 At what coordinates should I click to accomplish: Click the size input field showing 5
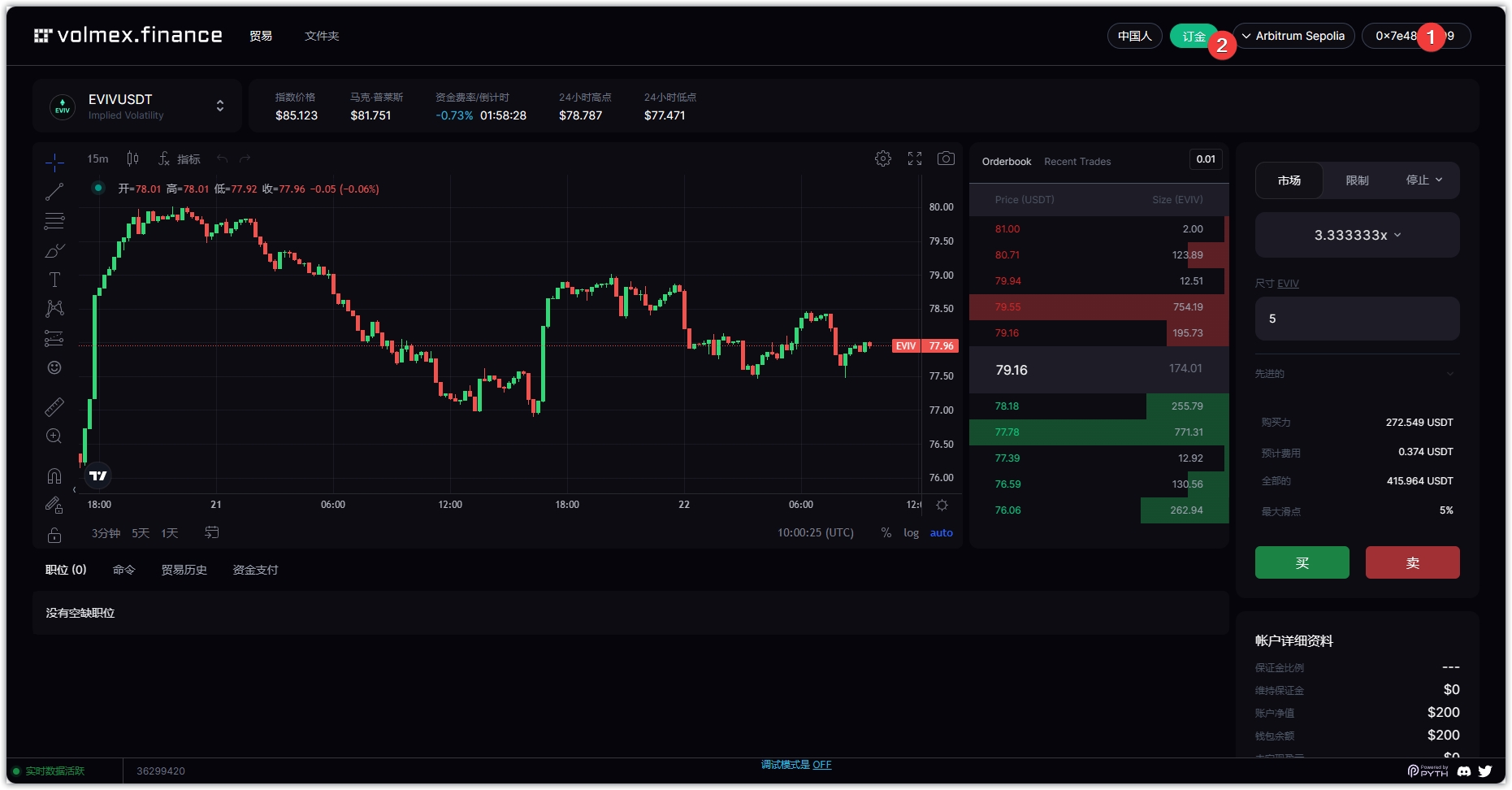tap(1357, 319)
